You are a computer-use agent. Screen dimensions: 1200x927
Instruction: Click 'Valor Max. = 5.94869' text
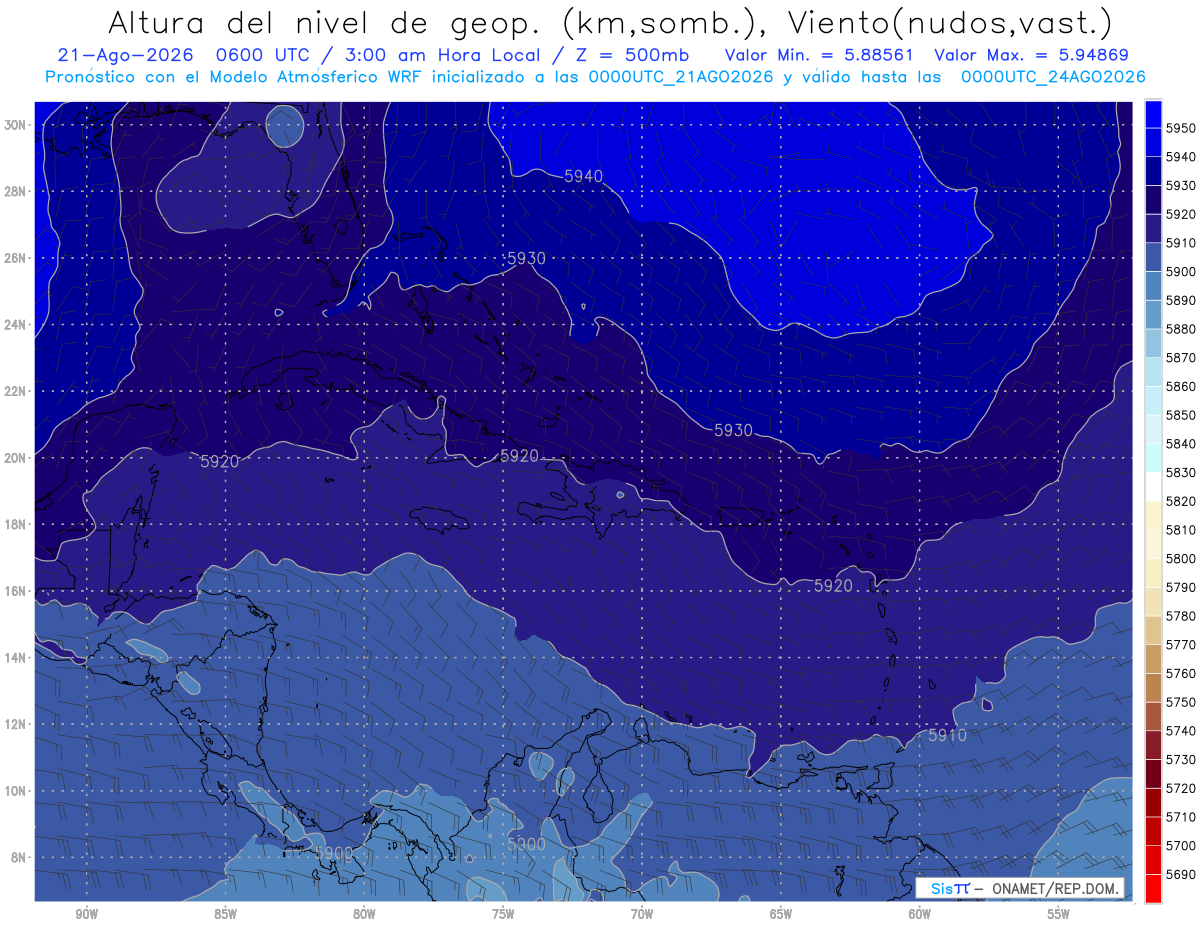pyautogui.click(x=1031, y=55)
